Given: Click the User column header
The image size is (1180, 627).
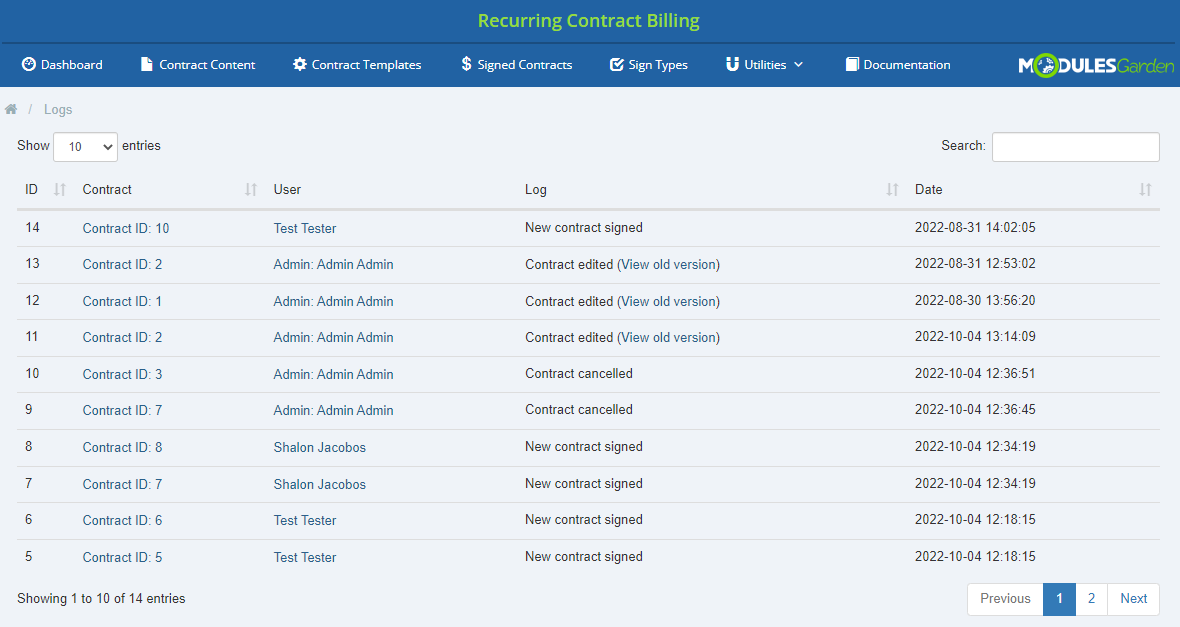Looking at the screenshot, I should [x=287, y=190].
